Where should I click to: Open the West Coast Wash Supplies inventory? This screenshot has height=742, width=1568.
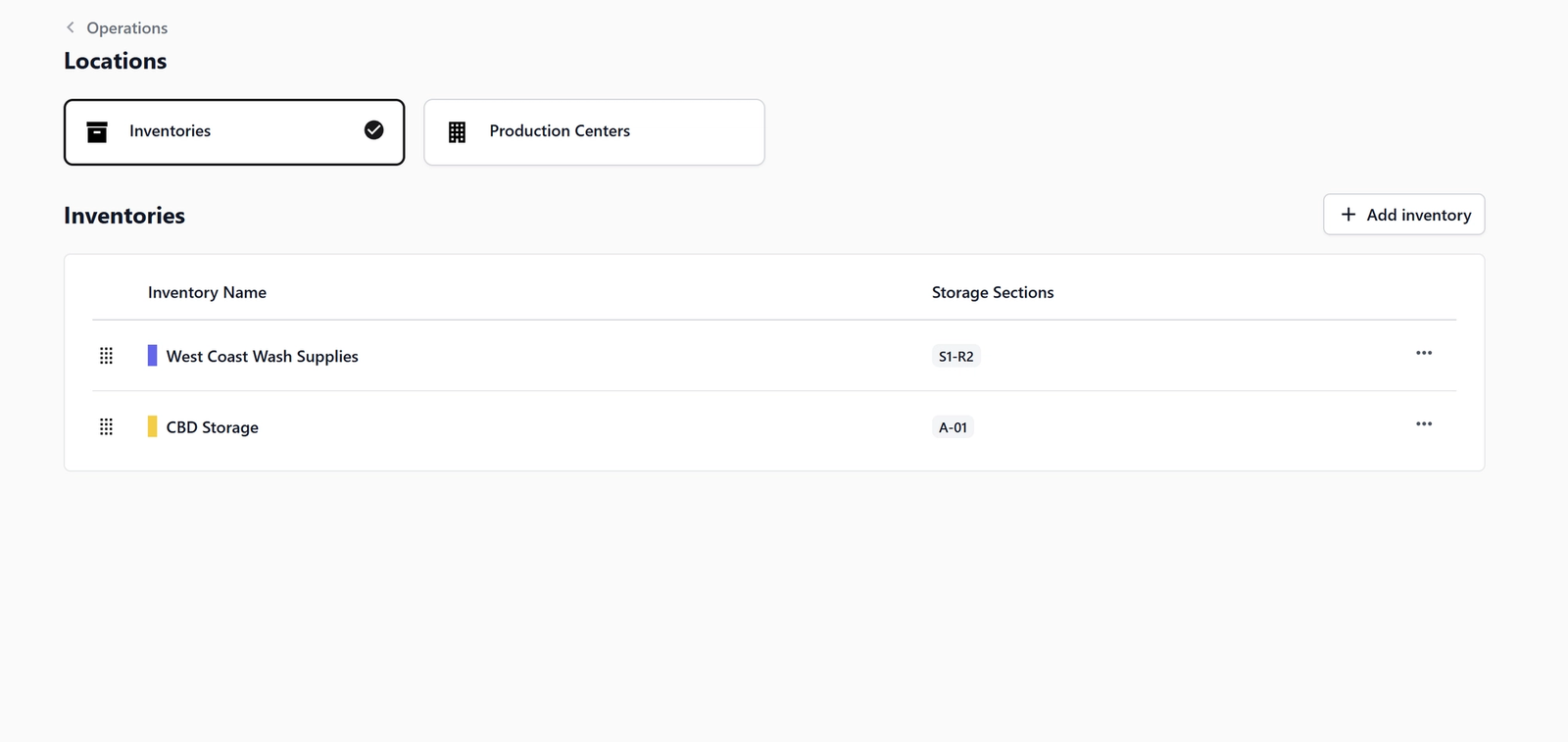tap(262, 356)
